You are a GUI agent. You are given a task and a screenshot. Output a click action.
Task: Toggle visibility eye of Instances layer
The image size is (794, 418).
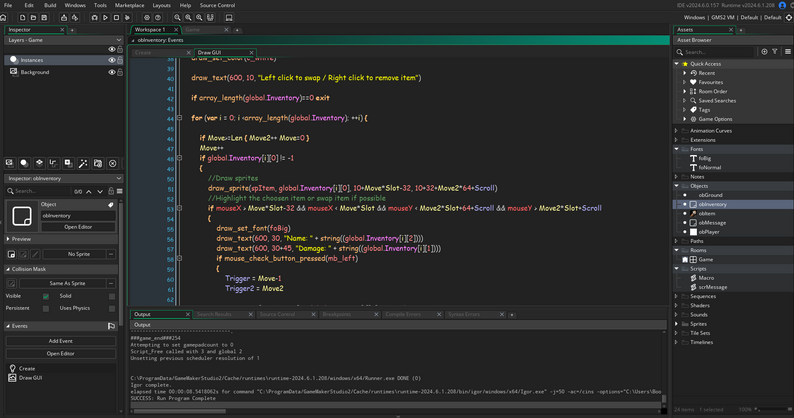[x=111, y=60]
